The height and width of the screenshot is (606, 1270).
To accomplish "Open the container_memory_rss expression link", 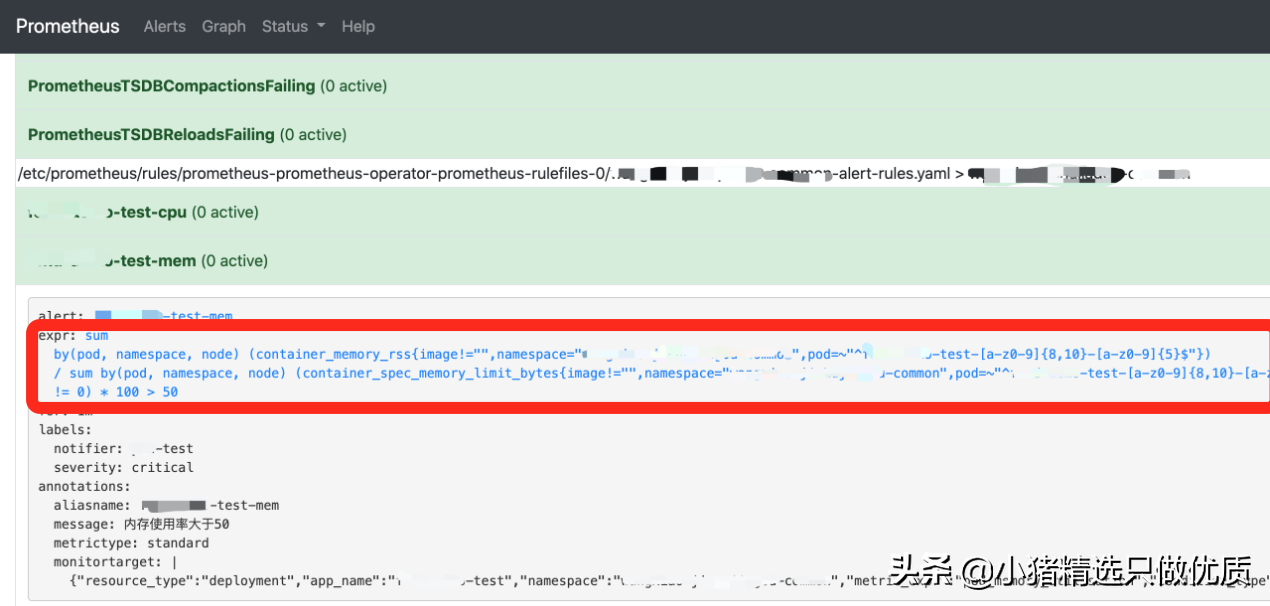I will tap(631, 354).
